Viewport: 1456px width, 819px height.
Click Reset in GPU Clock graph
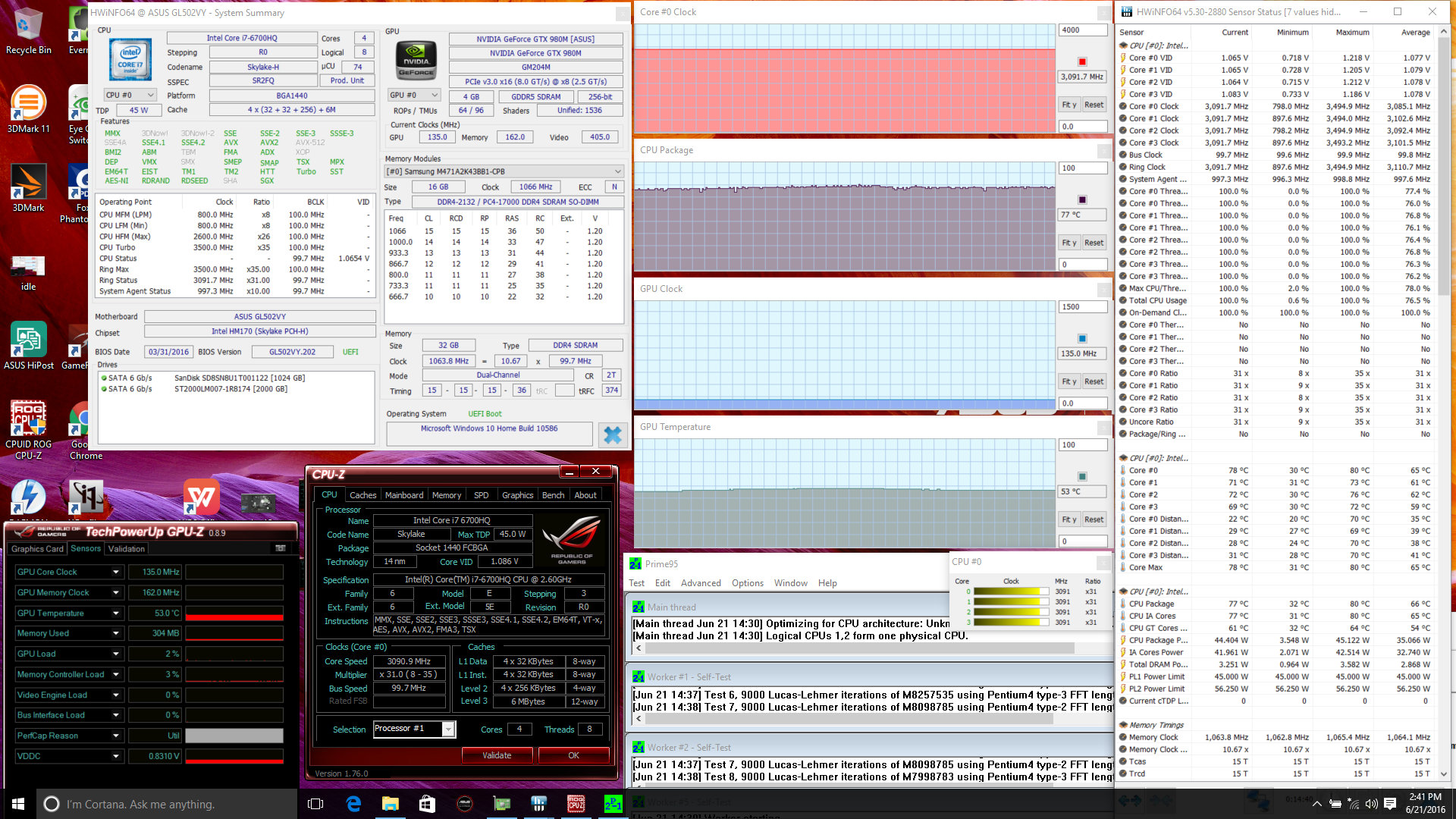coord(1094,381)
